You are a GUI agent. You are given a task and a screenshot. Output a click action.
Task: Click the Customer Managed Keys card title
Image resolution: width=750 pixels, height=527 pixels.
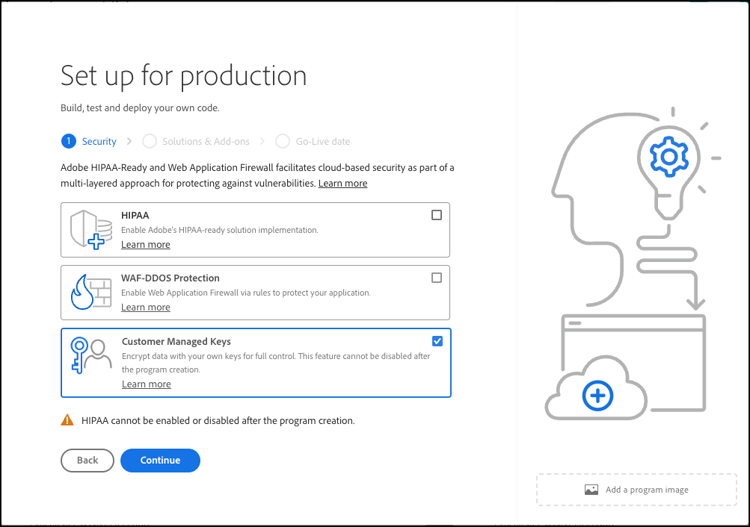pos(176,341)
